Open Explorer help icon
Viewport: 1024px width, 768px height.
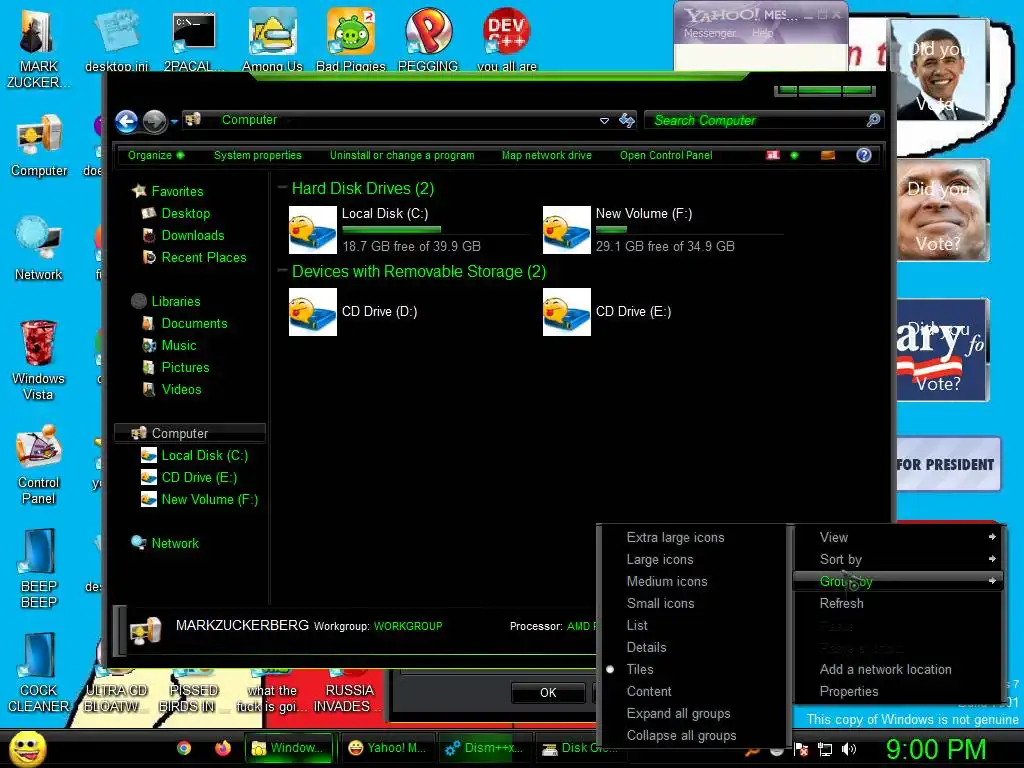(863, 155)
